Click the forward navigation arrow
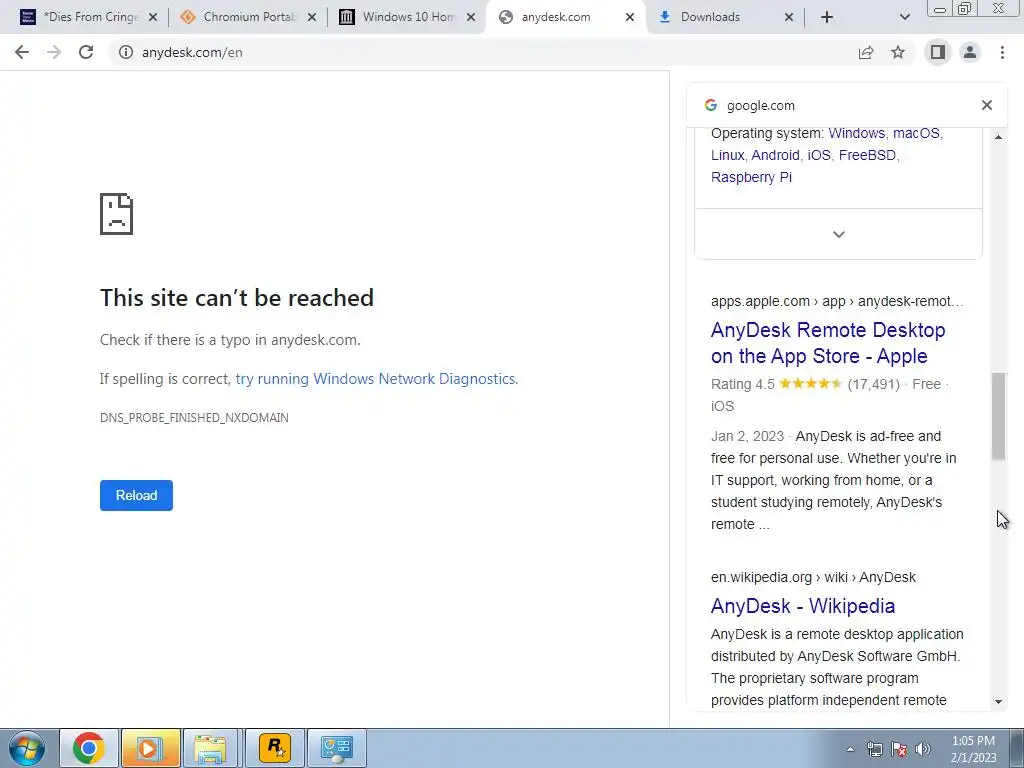Viewport: 1024px width, 768px height. (x=54, y=52)
